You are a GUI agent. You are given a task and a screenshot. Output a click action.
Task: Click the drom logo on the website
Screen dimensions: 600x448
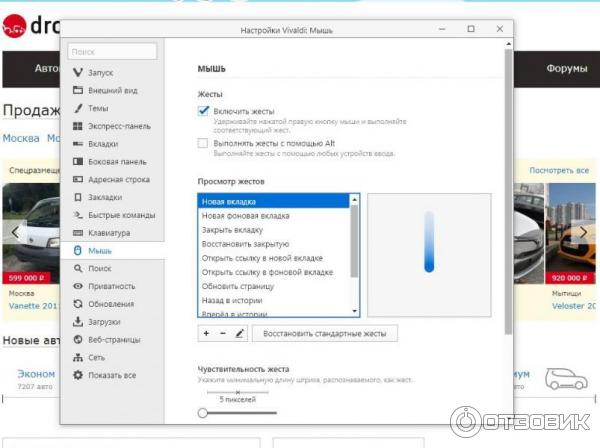[31, 26]
